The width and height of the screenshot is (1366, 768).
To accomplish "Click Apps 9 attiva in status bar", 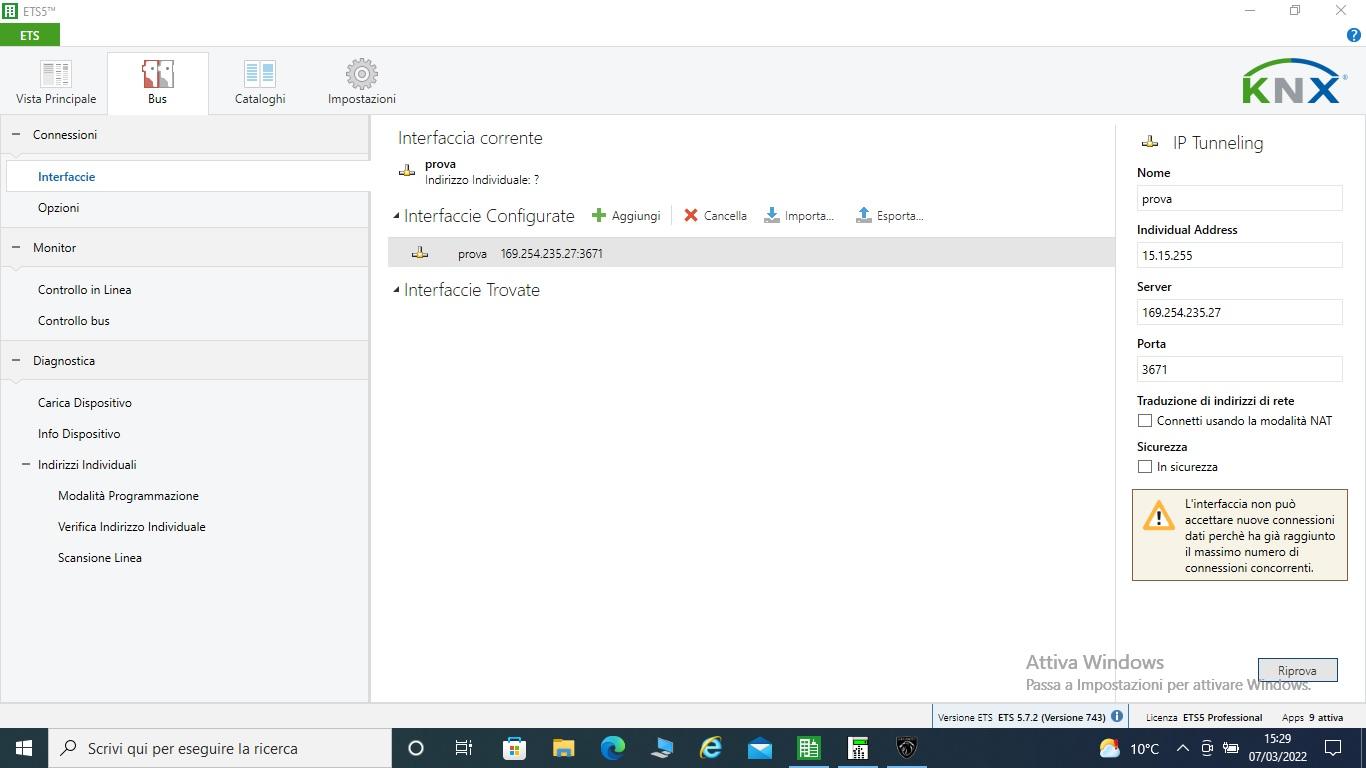I will (x=1312, y=717).
